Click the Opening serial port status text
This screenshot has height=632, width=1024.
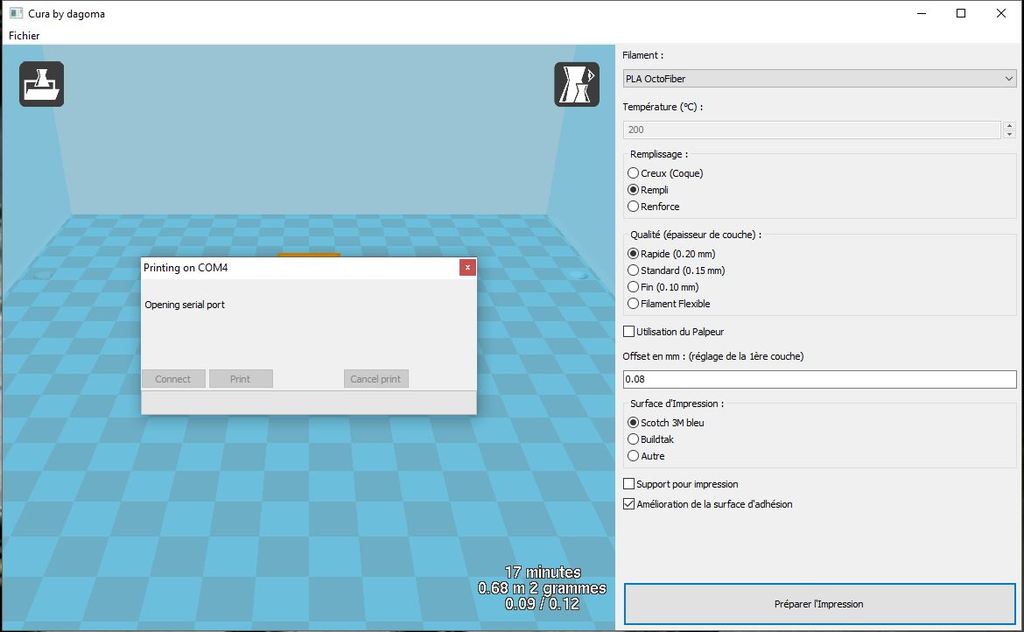tap(185, 305)
